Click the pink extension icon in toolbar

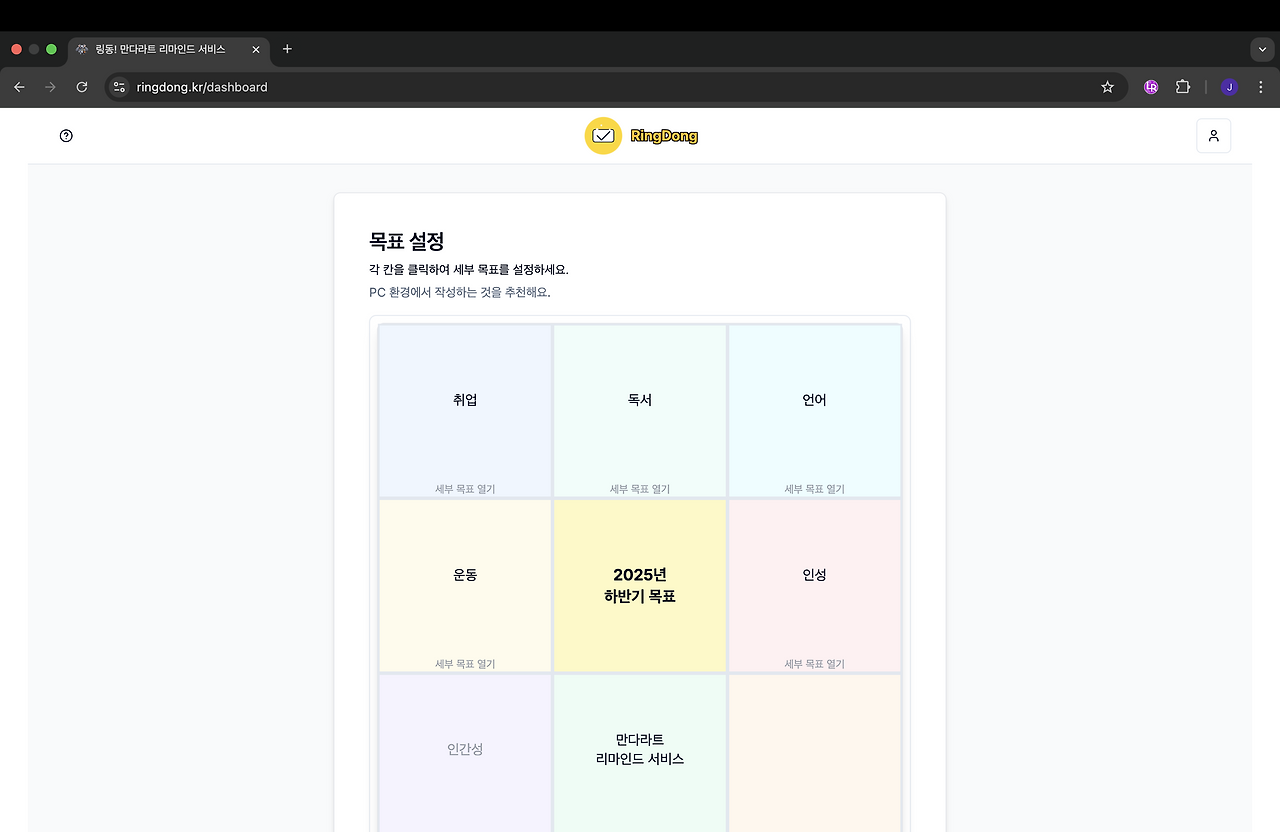(x=1151, y=87)
